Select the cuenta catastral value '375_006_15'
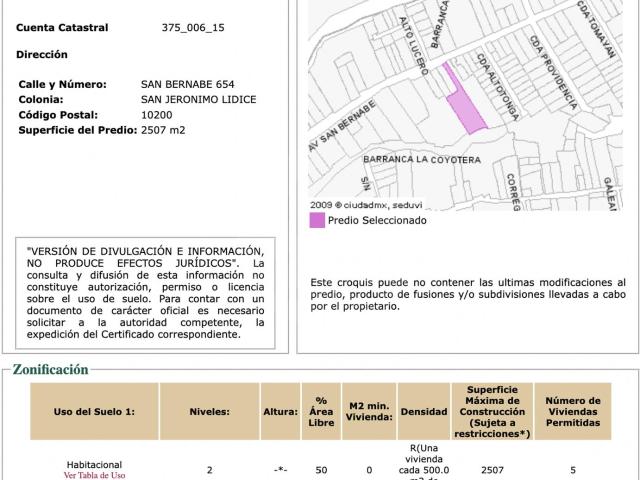This screenshot has height=480, width=640. coord(193,28)
